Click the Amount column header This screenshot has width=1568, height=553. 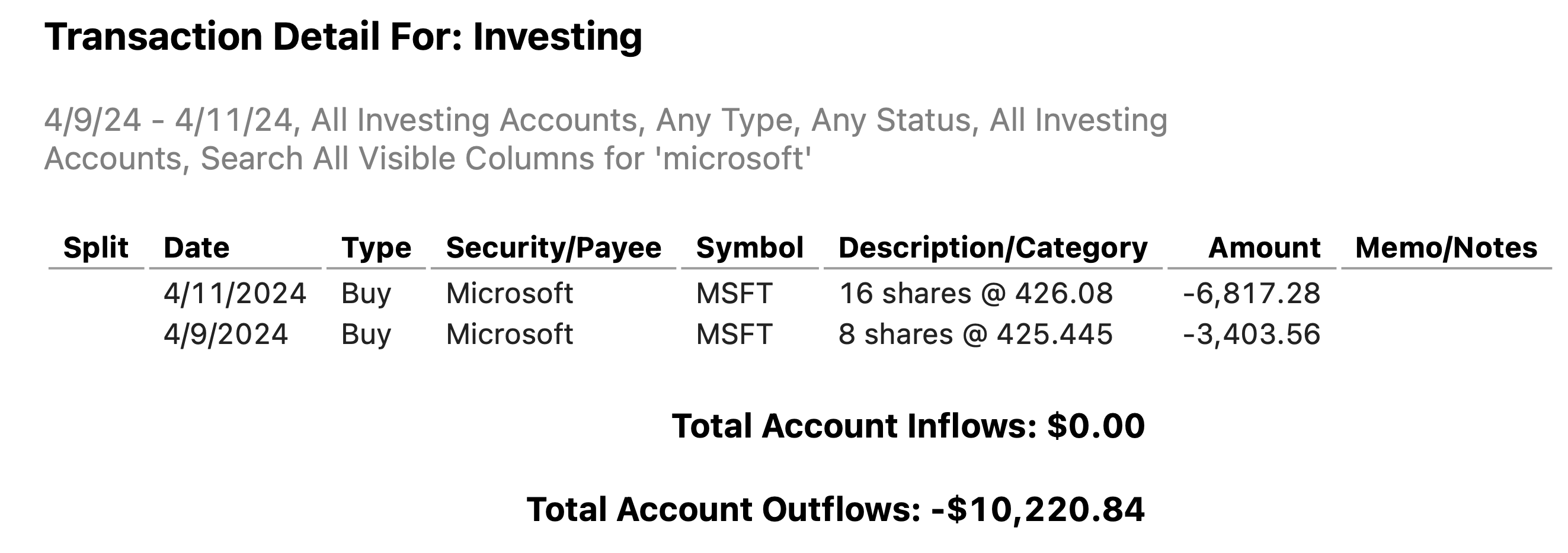[x=1263, y=248]
